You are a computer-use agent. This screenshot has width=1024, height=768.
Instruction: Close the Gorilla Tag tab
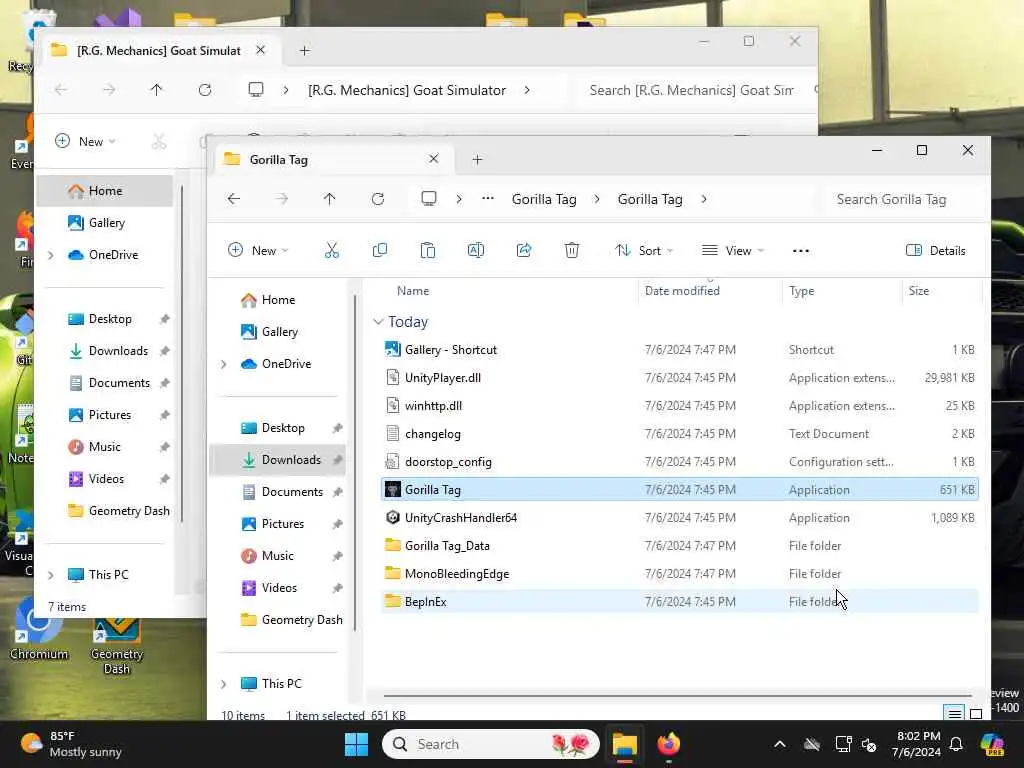pyautogui.click(x=434, y=159)
